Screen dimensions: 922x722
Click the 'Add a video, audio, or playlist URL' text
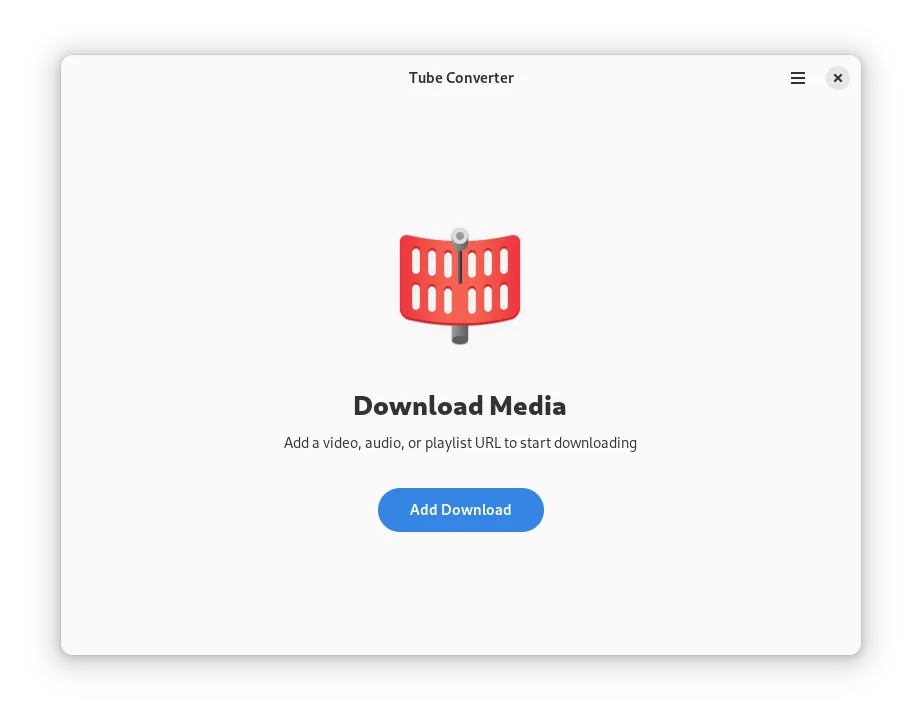(x=392, y=443)
